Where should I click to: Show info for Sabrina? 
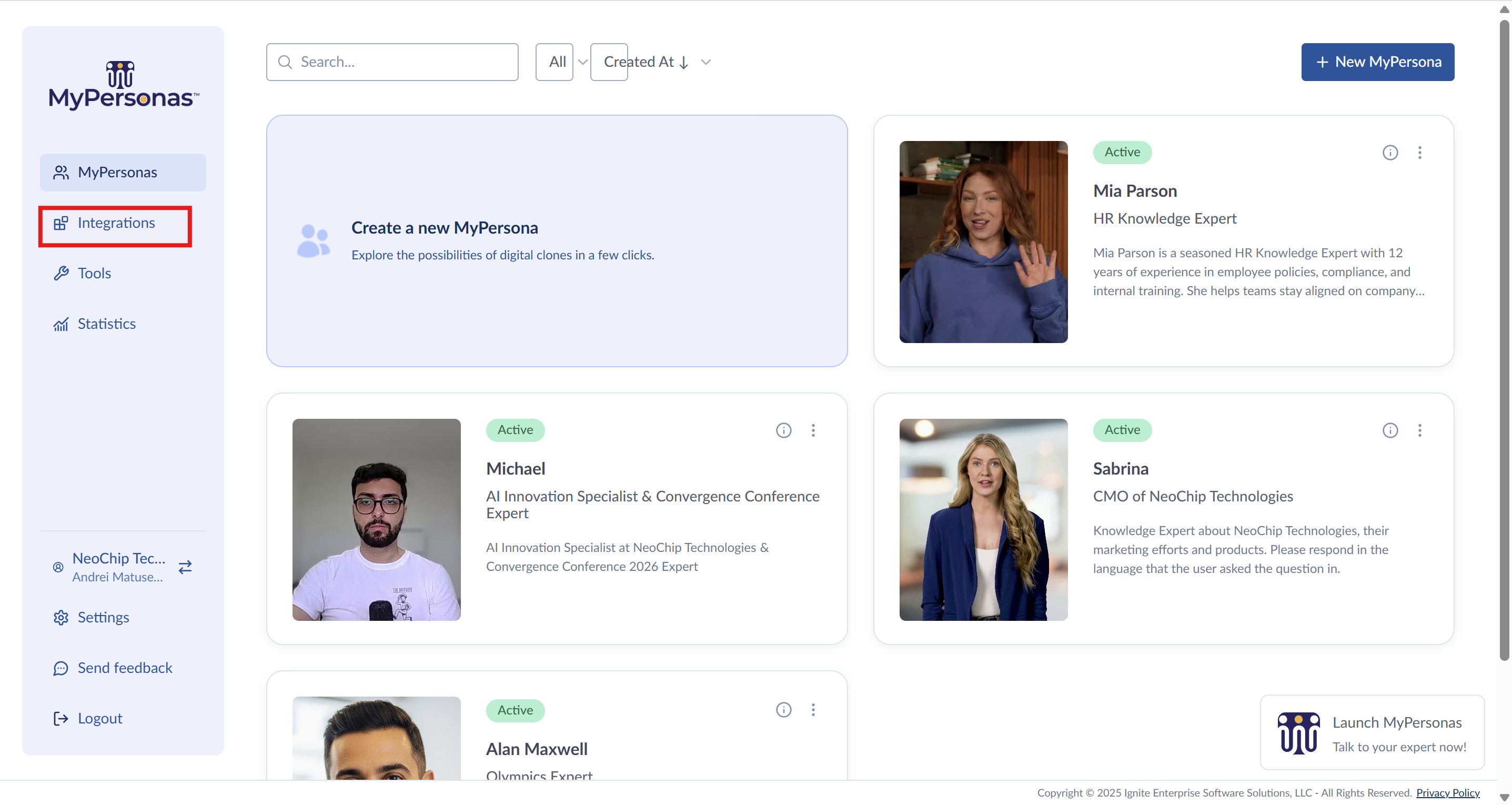[x=1390, y=430]
